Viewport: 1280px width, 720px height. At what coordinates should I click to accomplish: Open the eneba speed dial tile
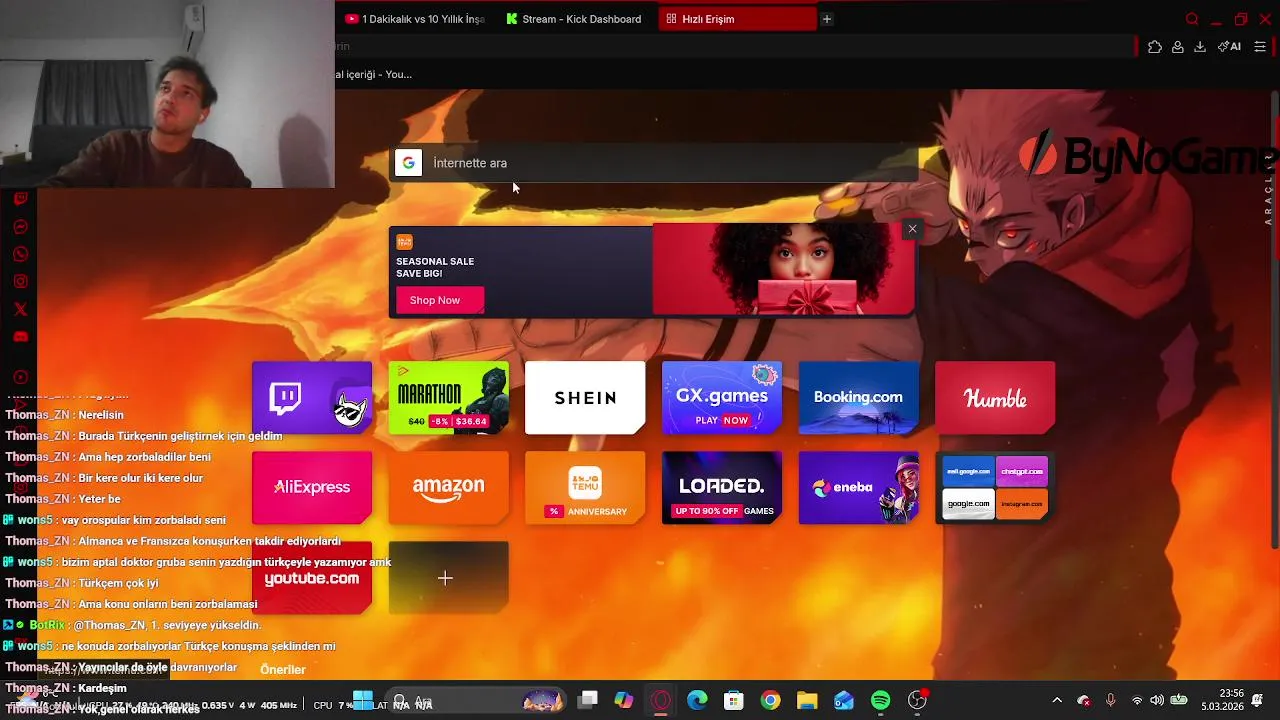[858, 488]
